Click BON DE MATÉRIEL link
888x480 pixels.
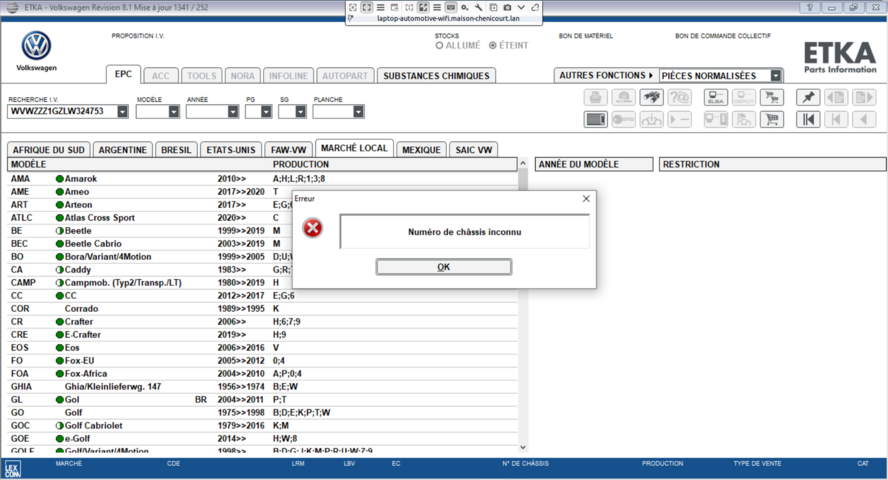[x=586, y=36]
